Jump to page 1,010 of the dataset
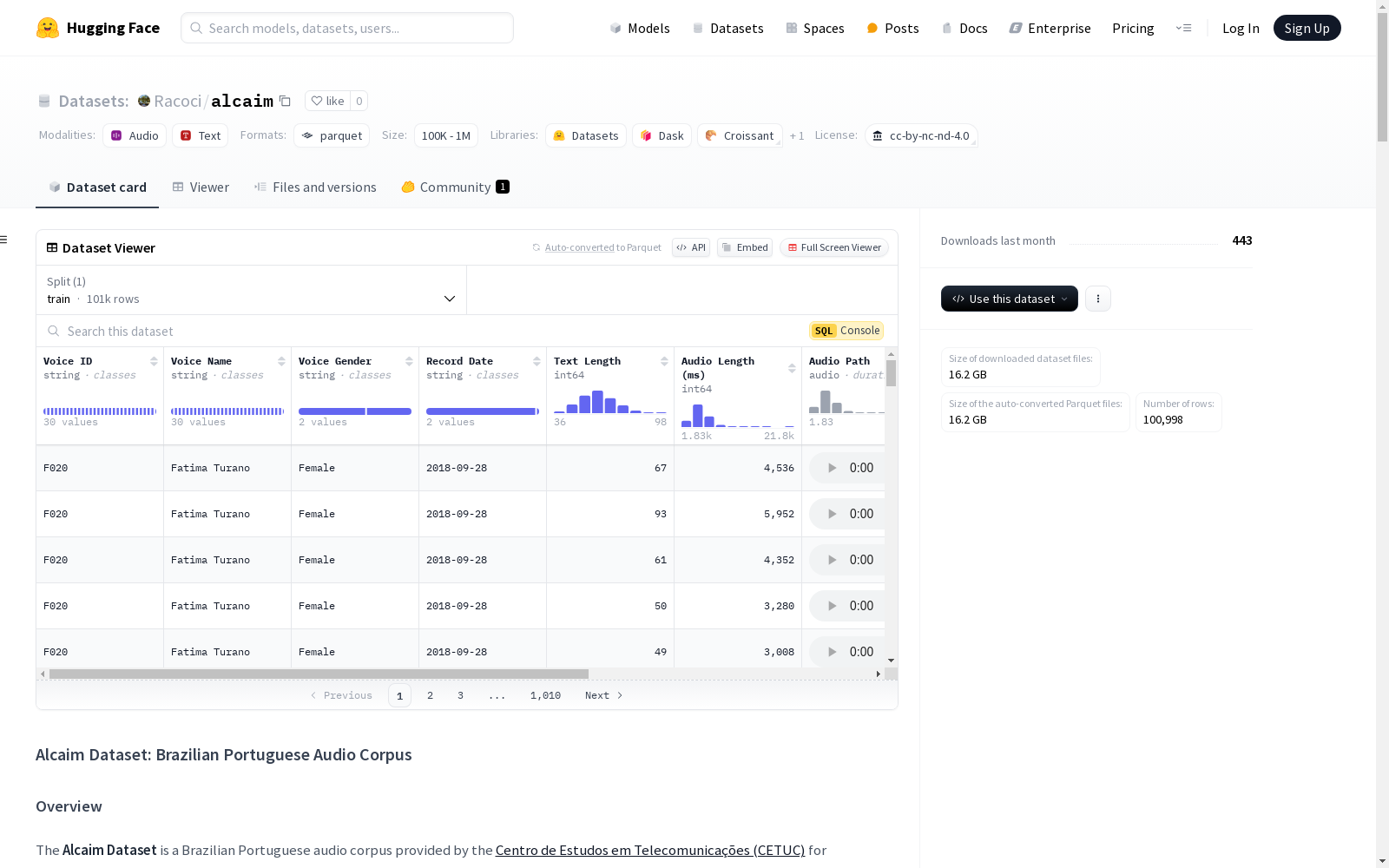This screenshot has height=868, width=1389. pos(545,695)
